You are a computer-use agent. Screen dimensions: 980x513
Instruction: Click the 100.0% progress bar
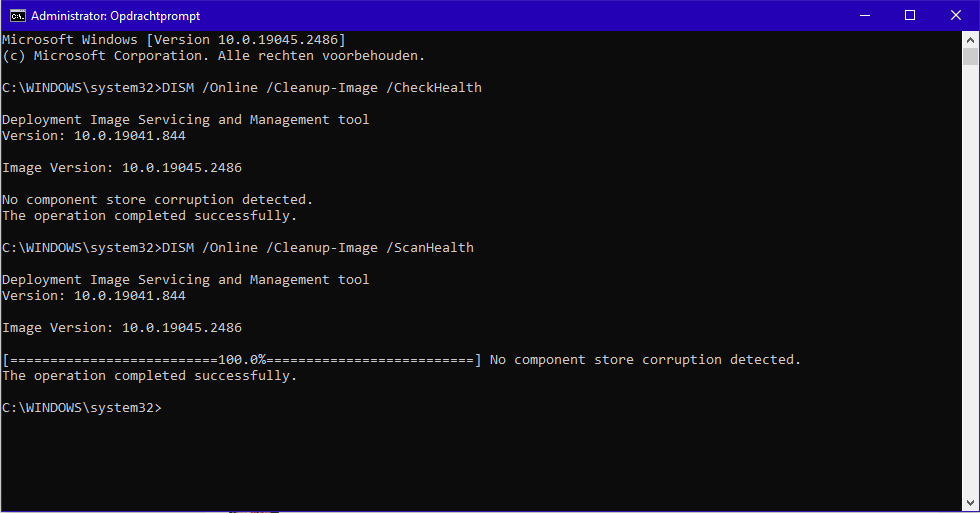(242, 360)
